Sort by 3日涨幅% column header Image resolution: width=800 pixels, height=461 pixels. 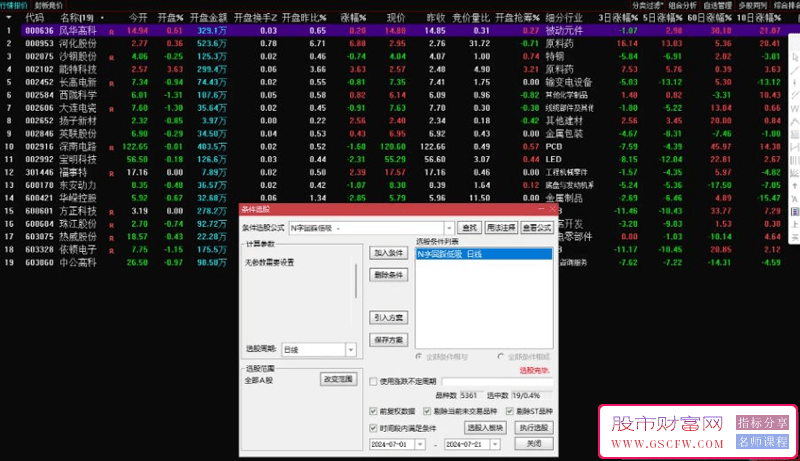coord(618,17)
